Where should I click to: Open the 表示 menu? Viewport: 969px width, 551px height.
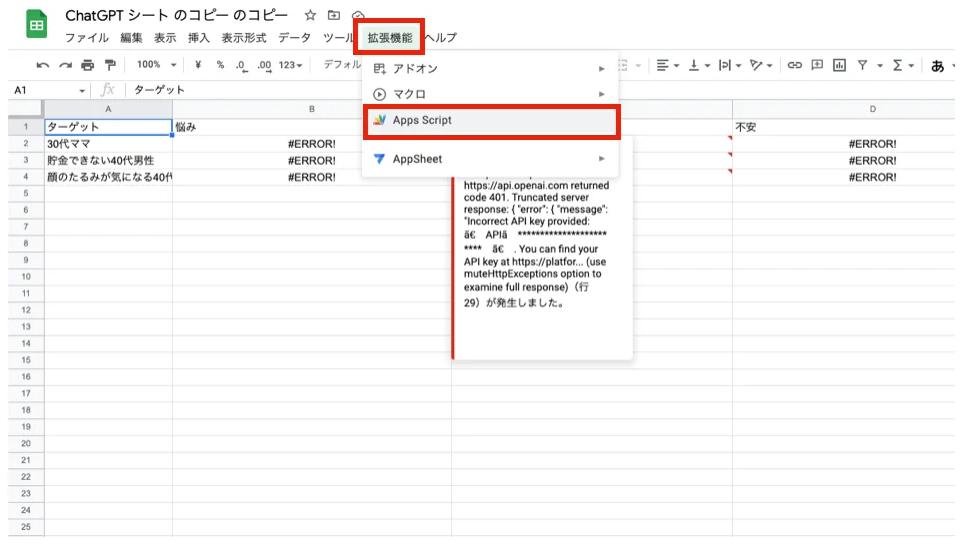165,38
